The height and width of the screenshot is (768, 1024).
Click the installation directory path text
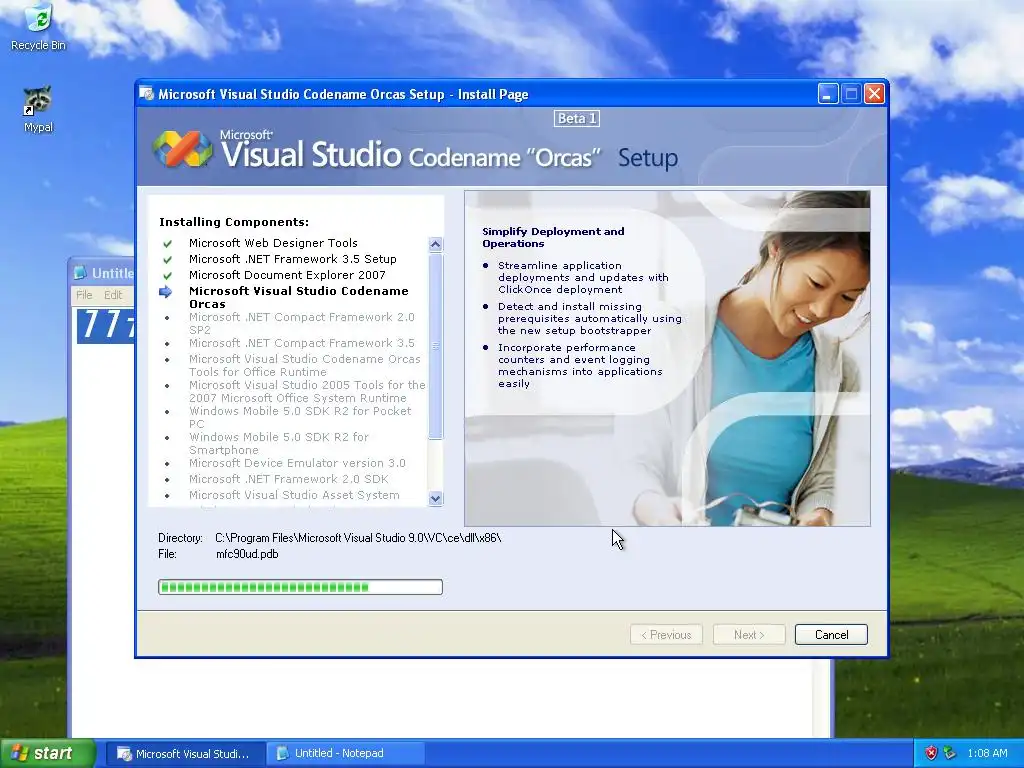[358, 538]
